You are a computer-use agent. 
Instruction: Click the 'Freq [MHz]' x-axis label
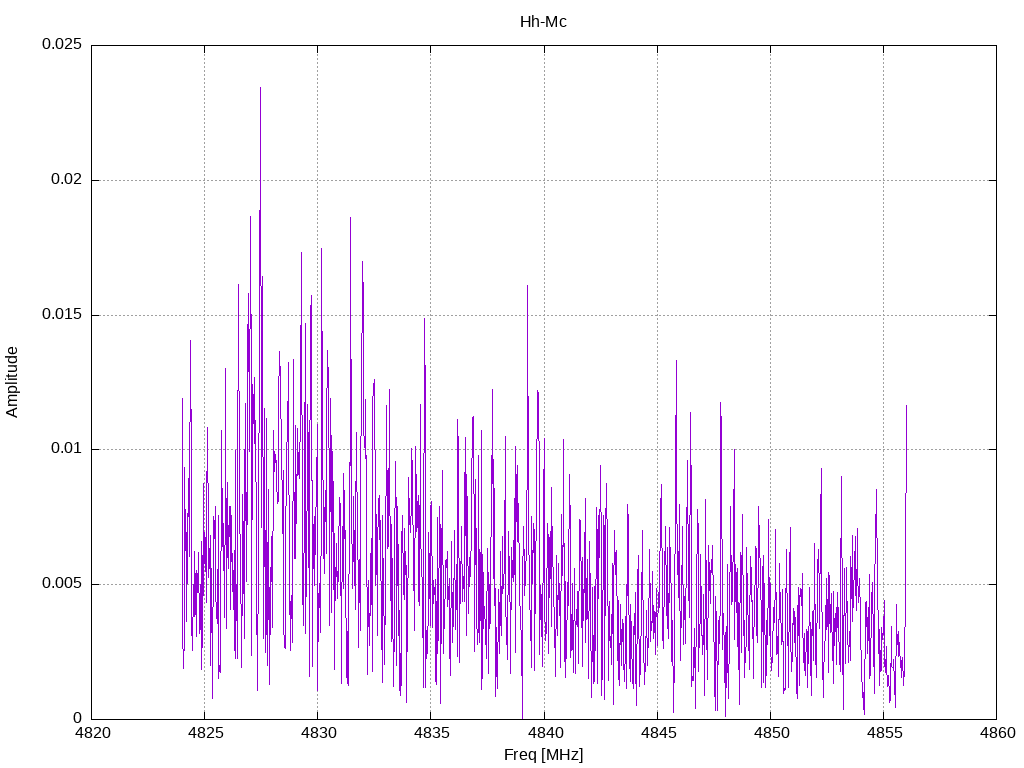[x=543, y=755]
